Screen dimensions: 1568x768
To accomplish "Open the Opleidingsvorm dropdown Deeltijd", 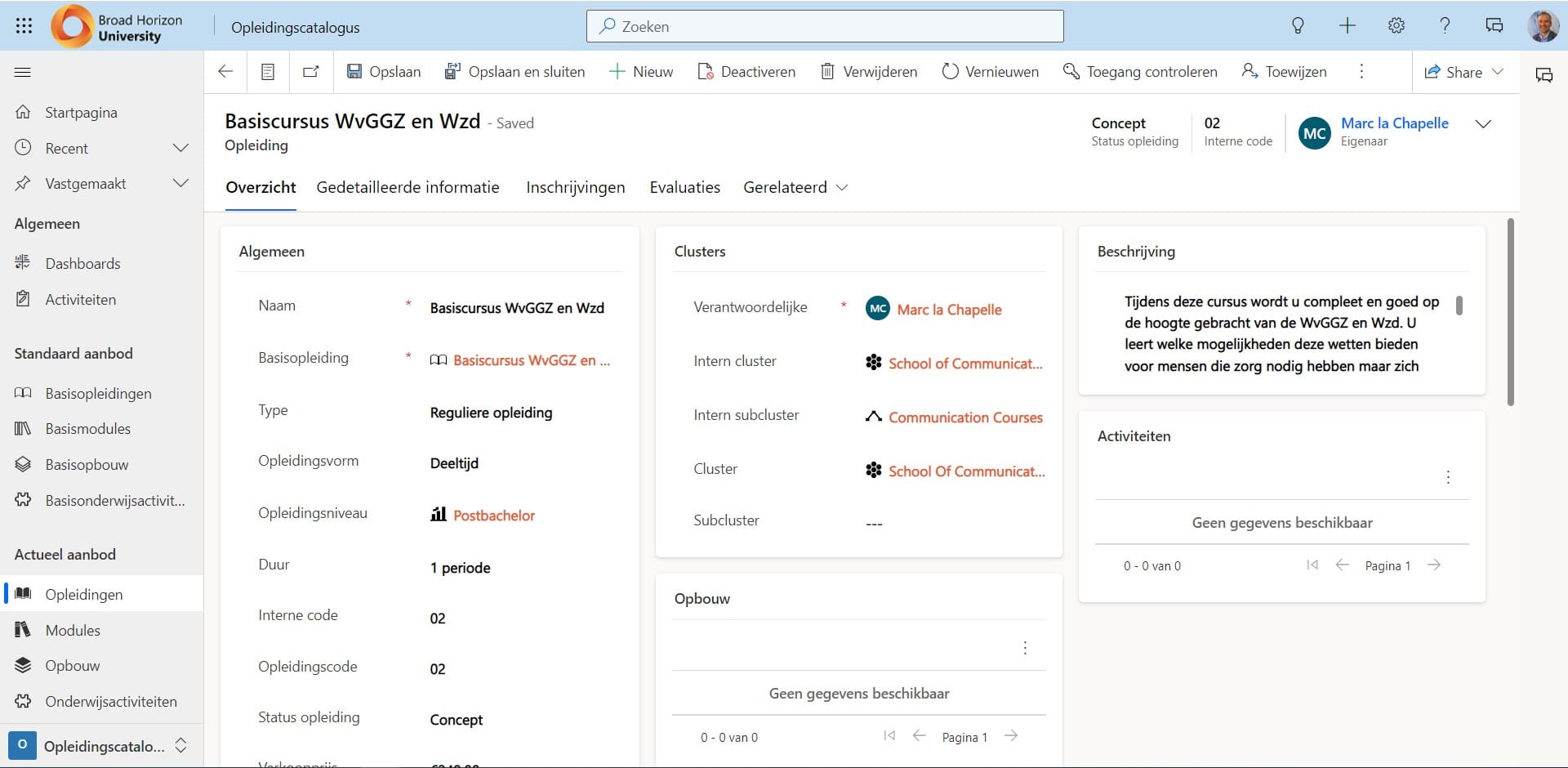I will tap(454, 463).
